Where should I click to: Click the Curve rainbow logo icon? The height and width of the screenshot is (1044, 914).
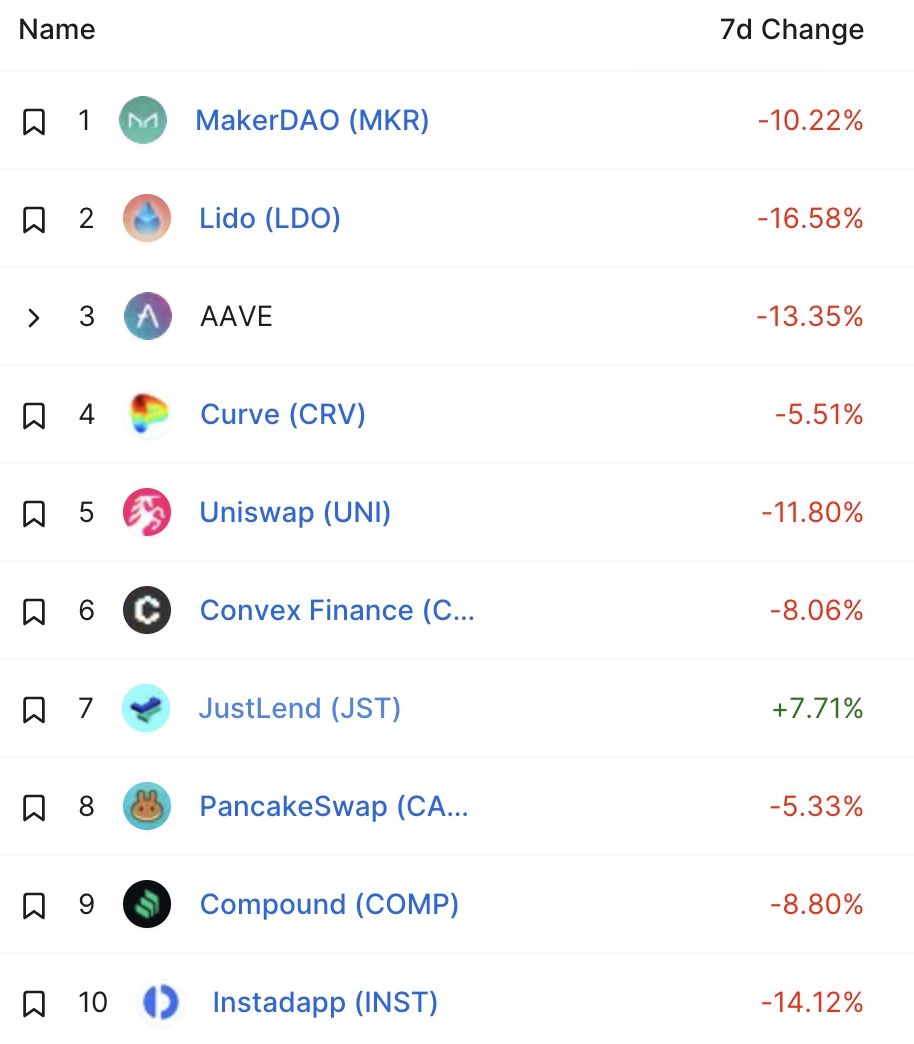[x=147, y=414]
